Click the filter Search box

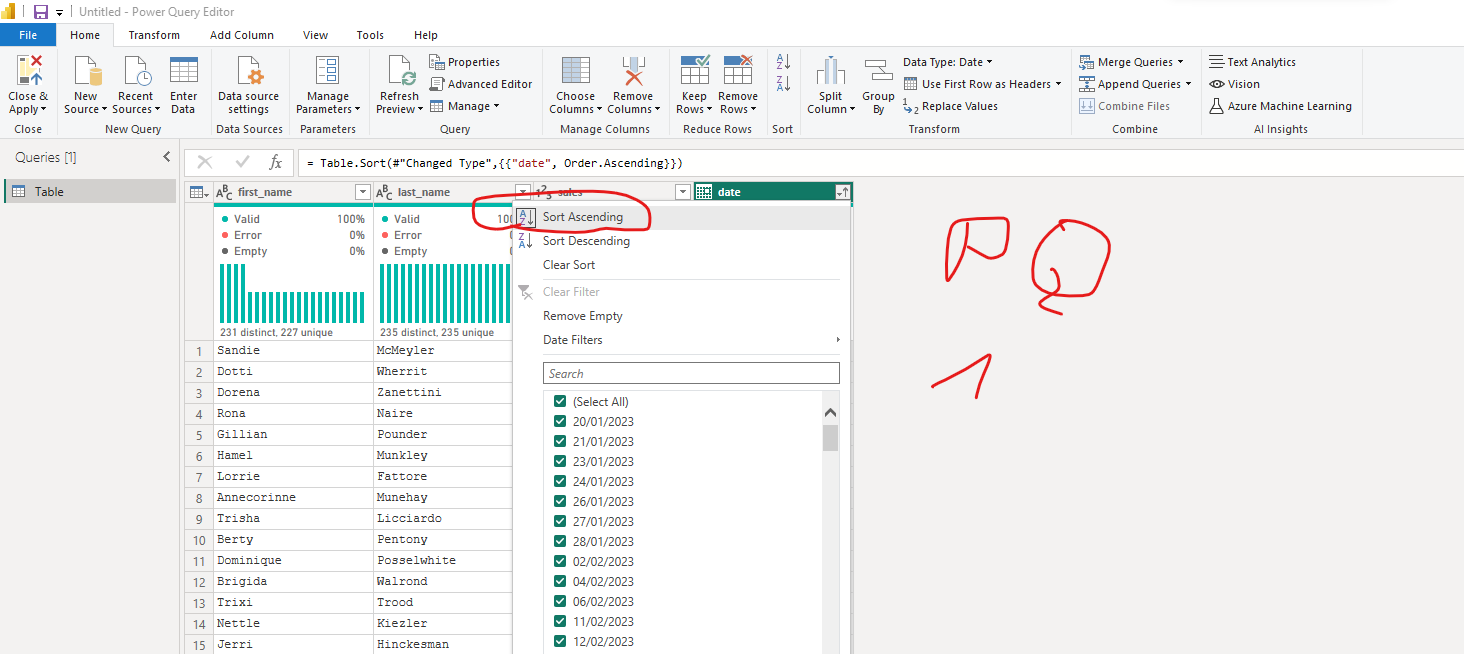tap(691, 373)
